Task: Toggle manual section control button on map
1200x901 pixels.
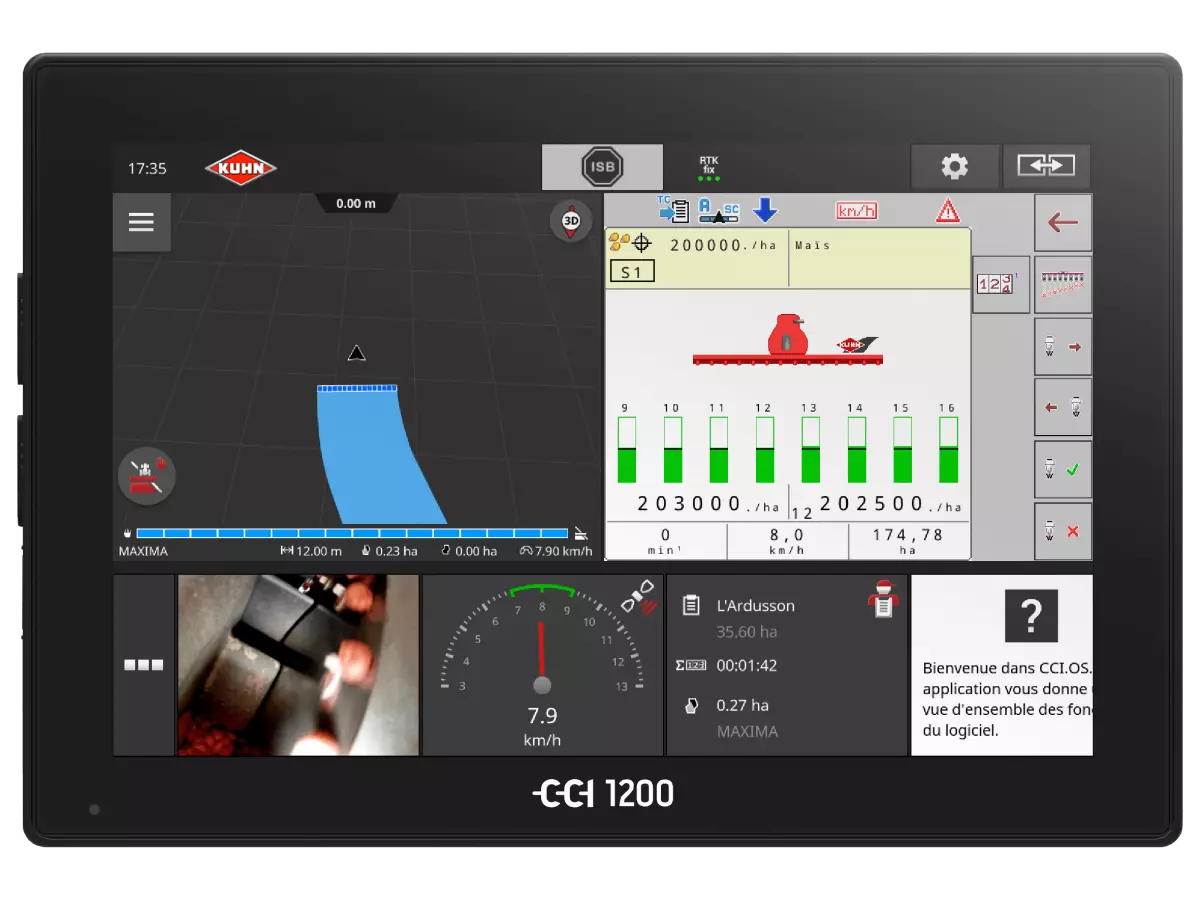Action: coord(147,476)
